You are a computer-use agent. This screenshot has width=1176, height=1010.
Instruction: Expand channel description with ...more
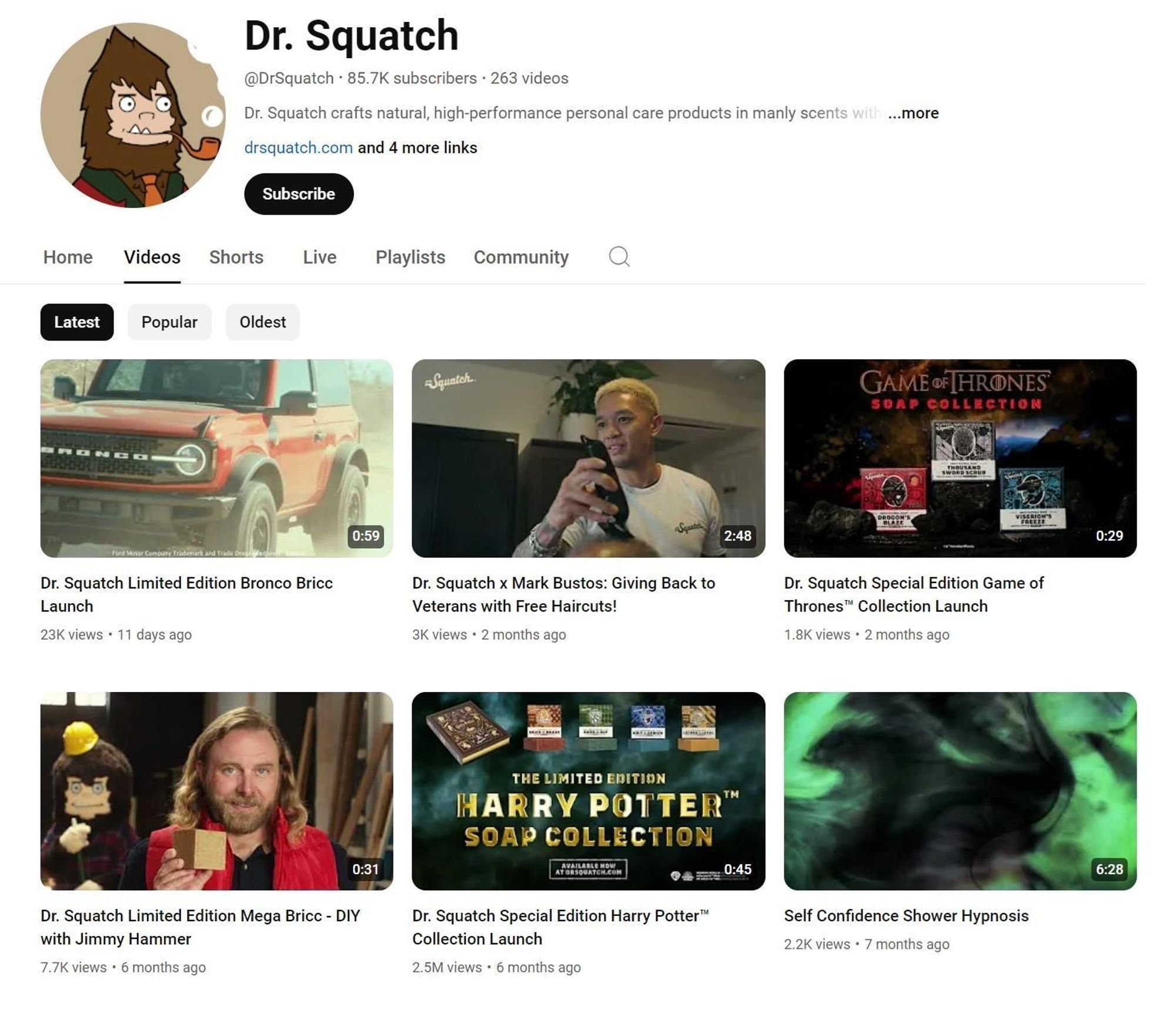(x=913, y=113)
